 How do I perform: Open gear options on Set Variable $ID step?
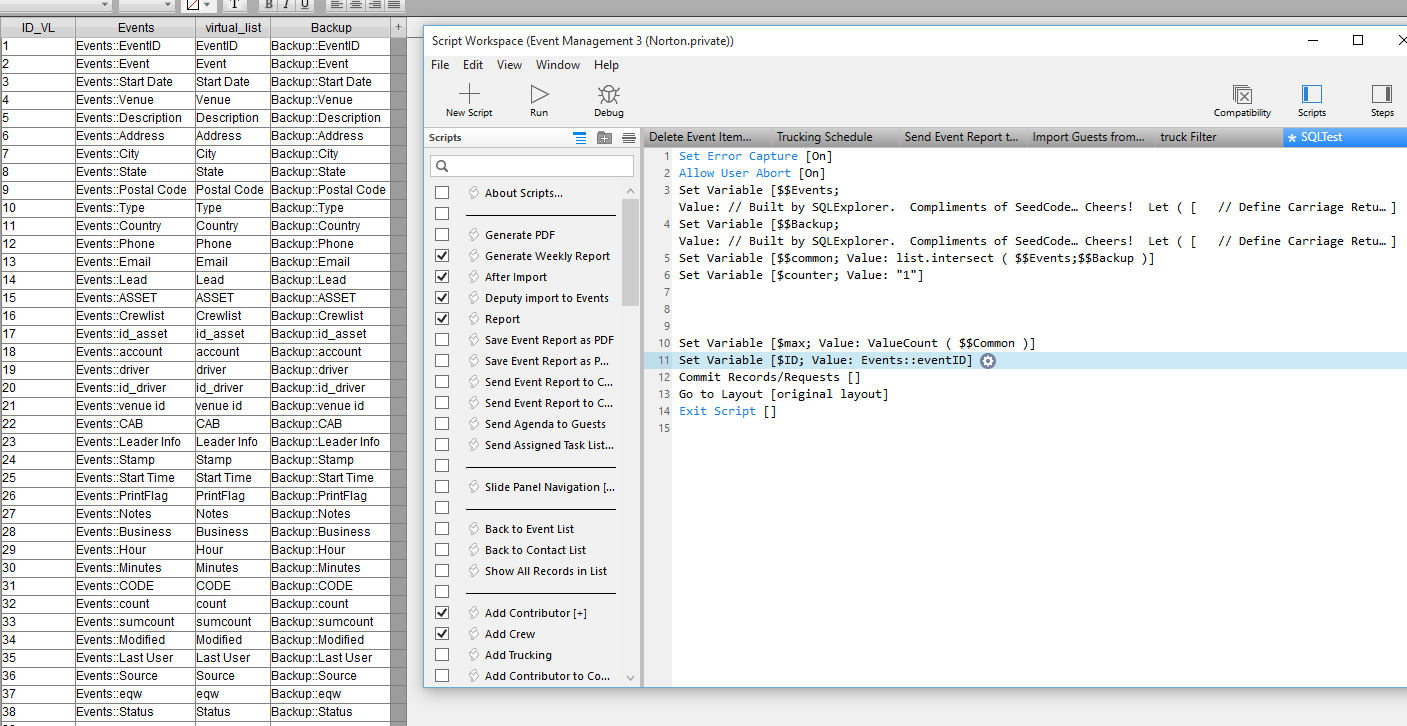(x=988, y=361)
